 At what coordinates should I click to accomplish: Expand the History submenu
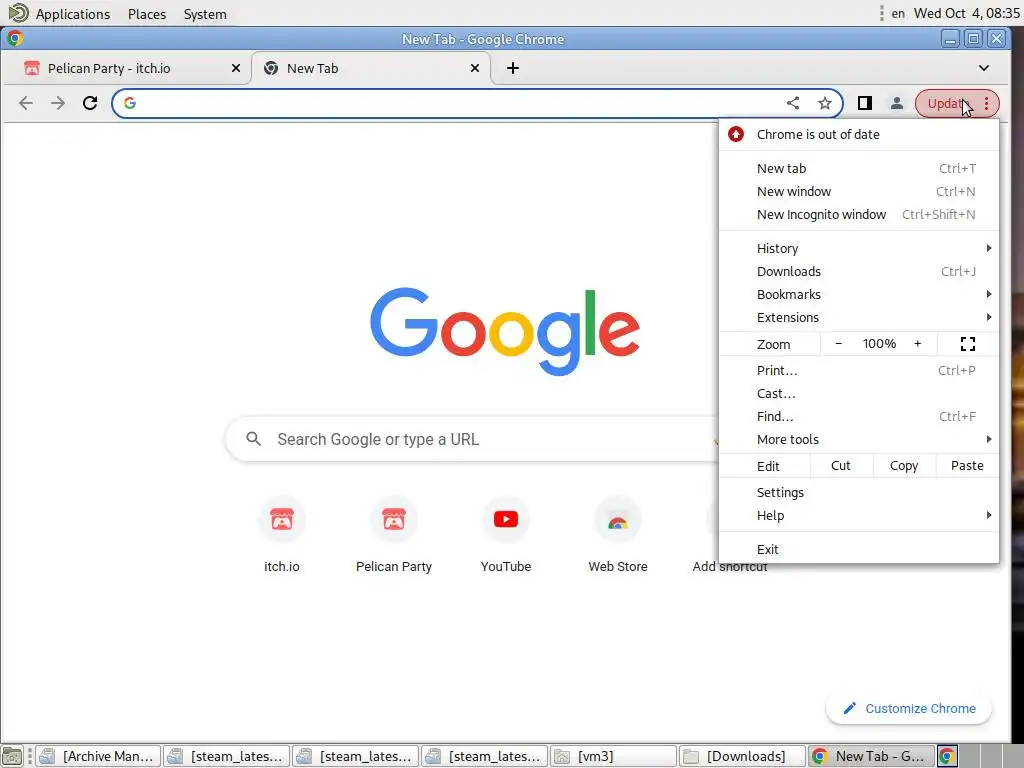click(x=859, y=248)
